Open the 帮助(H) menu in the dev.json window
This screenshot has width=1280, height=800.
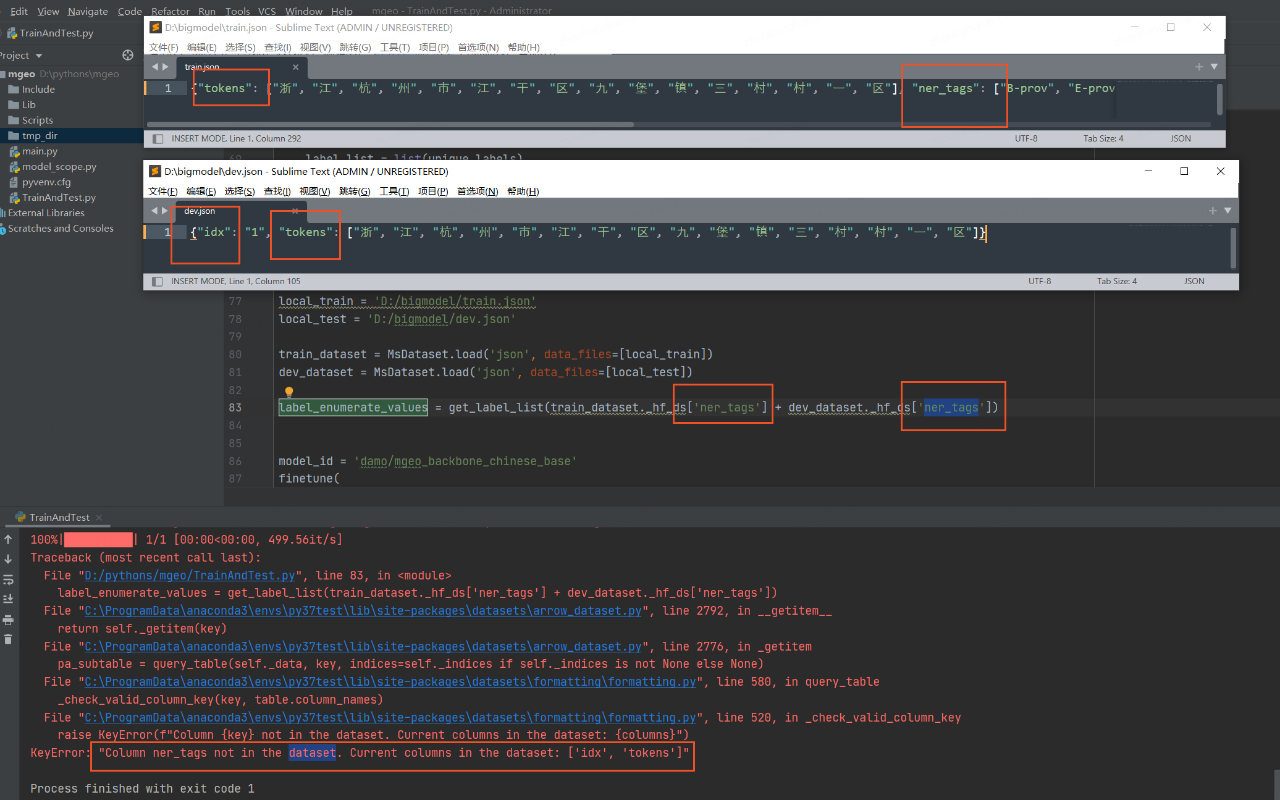pos(523,191)
